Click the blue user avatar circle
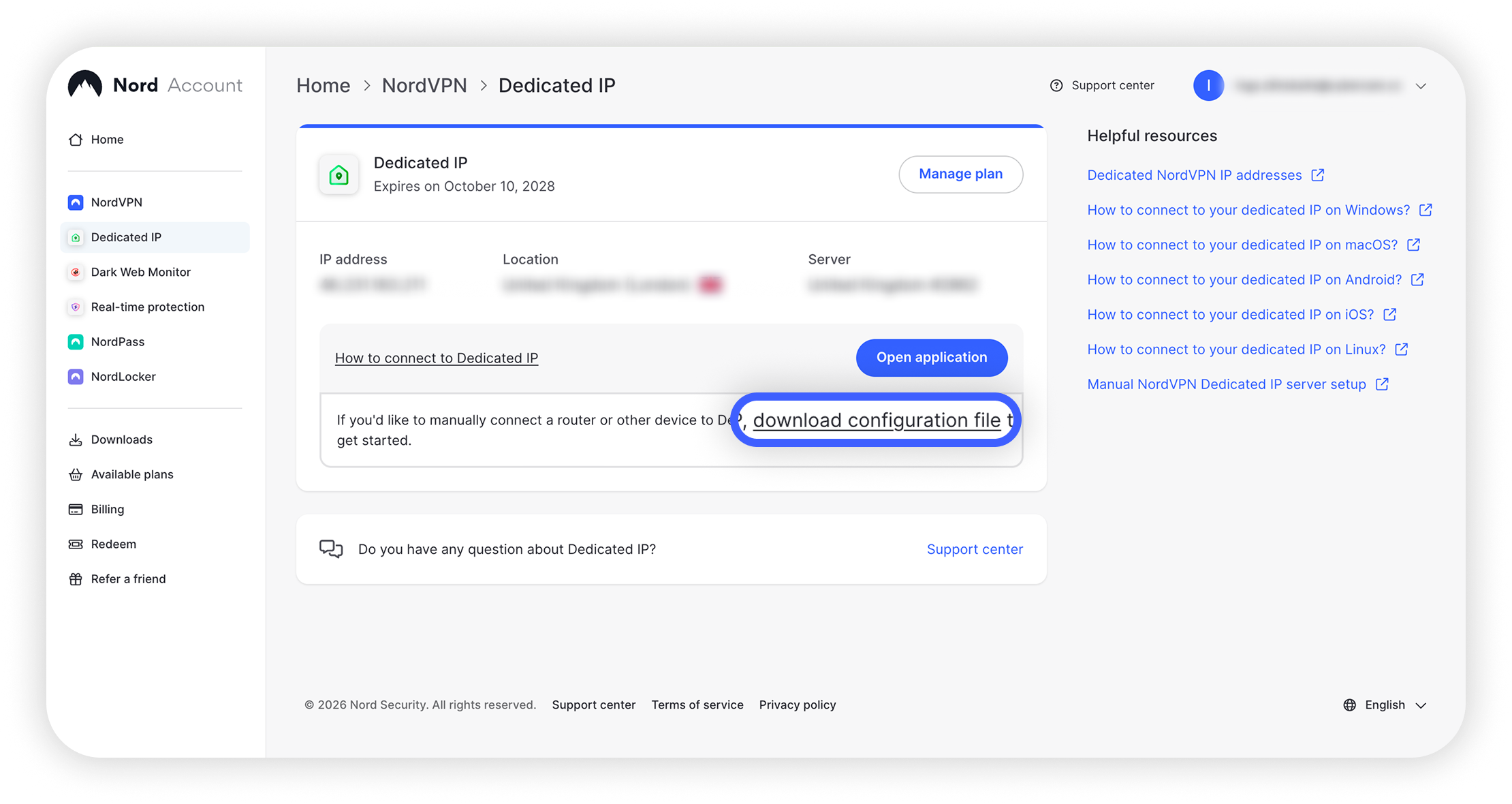 [x=1209, y=85]
